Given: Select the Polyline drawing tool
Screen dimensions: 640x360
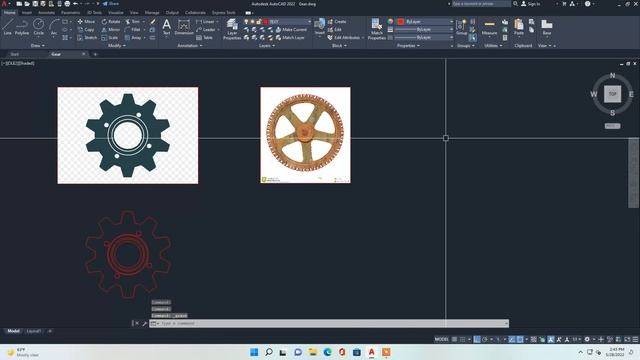Looking at the screenshot, I should [x=22, y=27].
